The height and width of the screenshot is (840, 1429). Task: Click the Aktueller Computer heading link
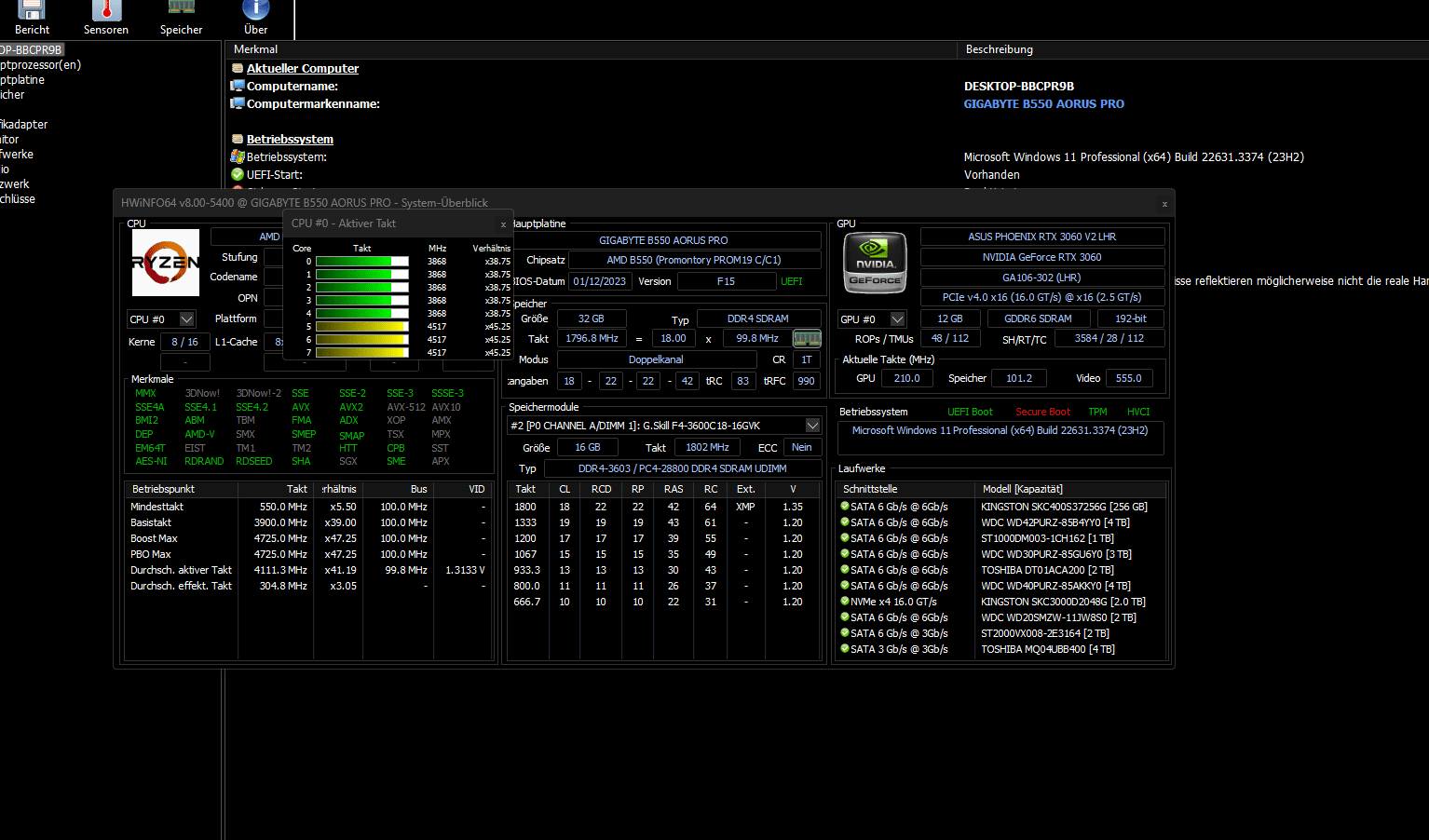tap(303, 69)
